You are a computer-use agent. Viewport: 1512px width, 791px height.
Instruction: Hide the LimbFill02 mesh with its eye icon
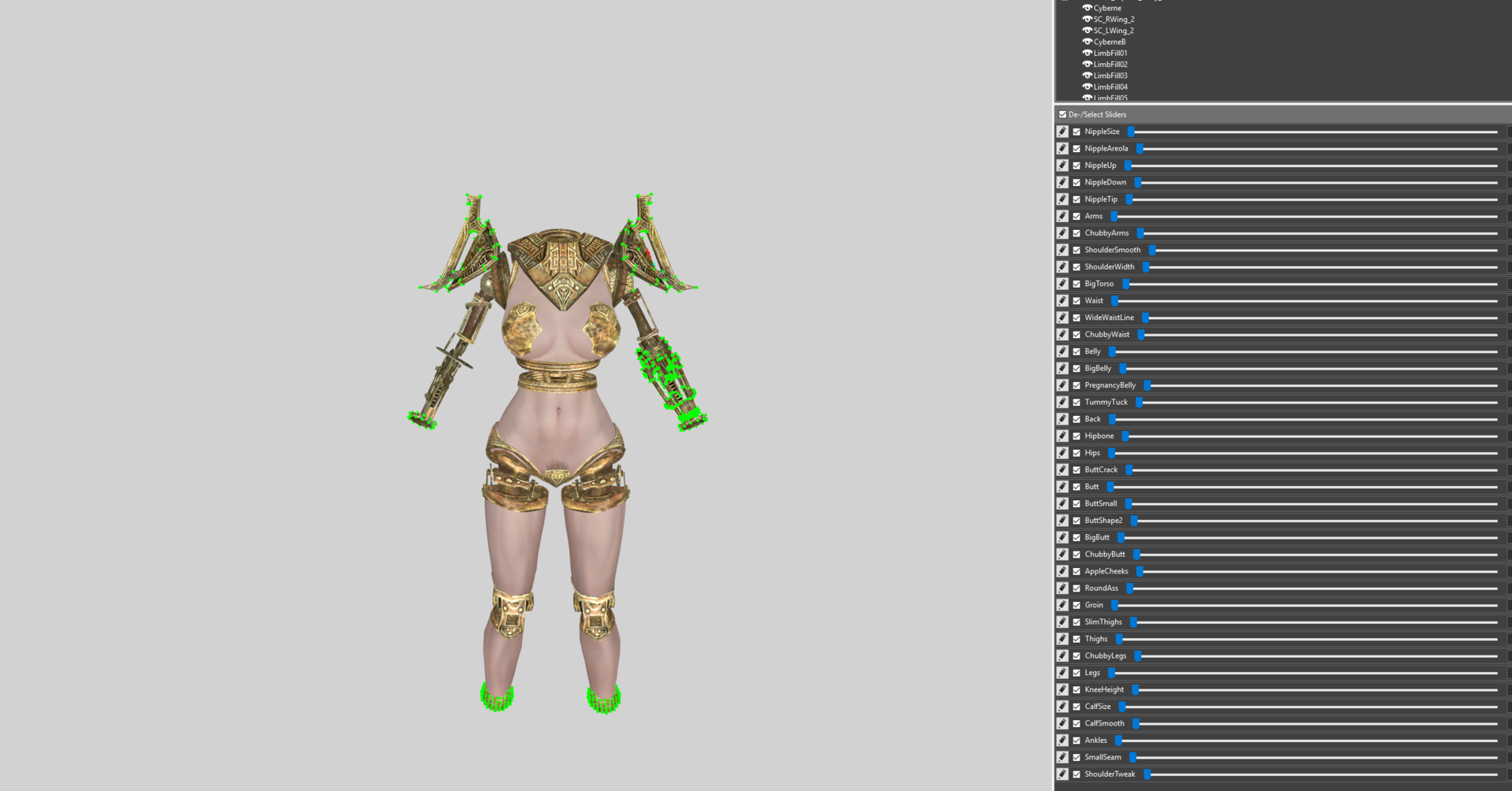coord(1087,65)
